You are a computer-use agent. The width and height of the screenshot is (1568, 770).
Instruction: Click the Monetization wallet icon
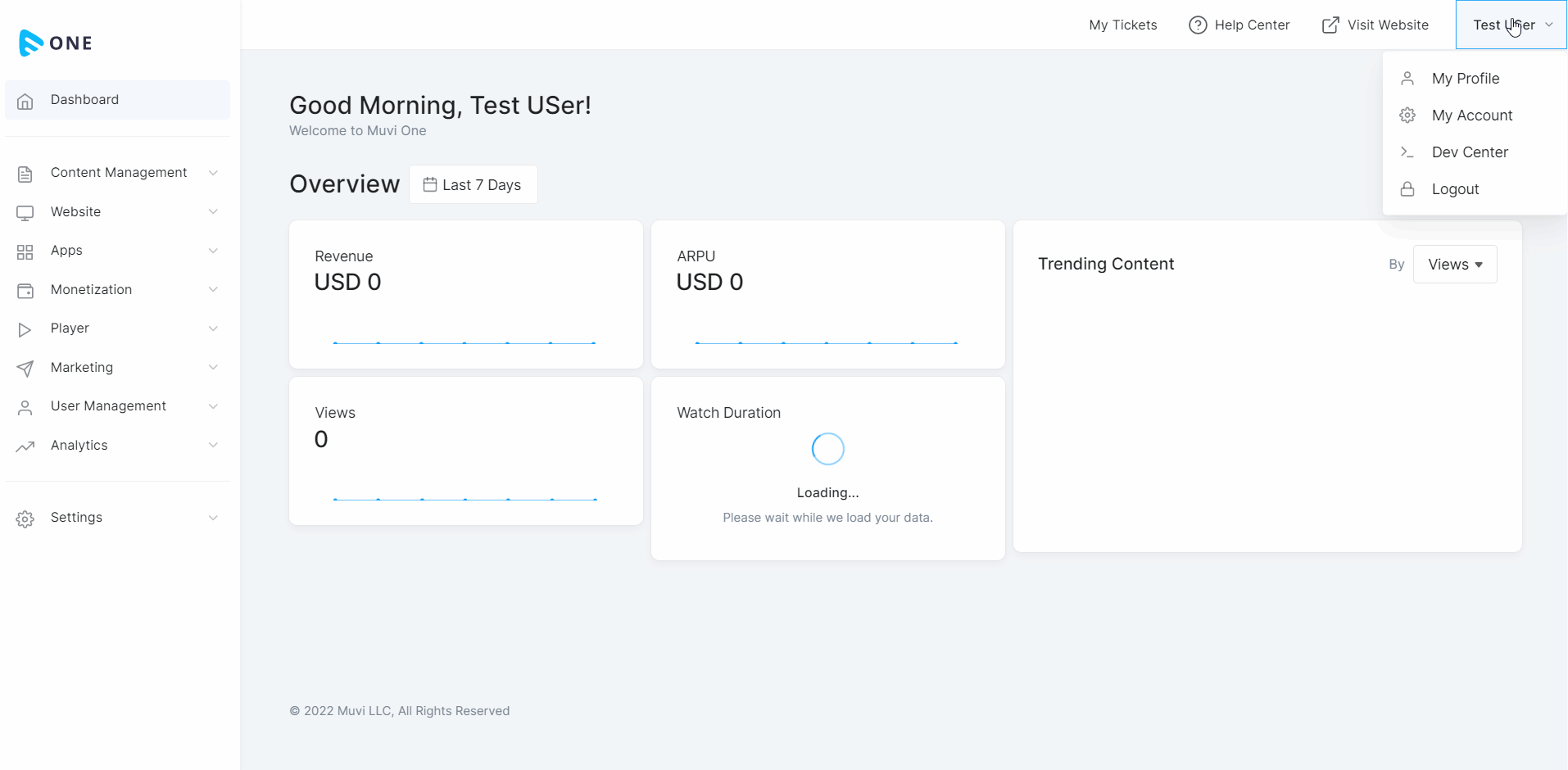point(25,291)
